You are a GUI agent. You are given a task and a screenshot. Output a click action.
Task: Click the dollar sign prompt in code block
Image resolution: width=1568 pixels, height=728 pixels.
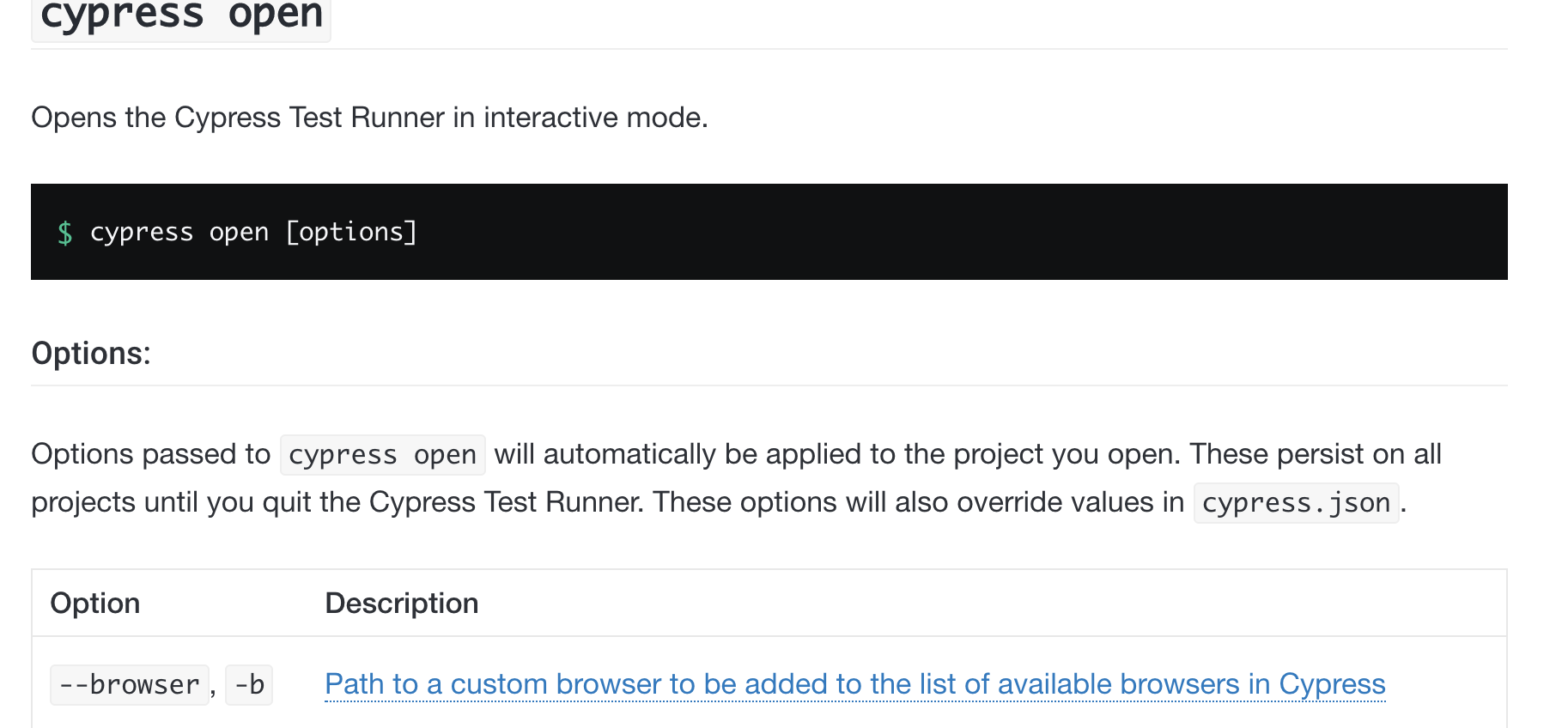coord(65,233)
